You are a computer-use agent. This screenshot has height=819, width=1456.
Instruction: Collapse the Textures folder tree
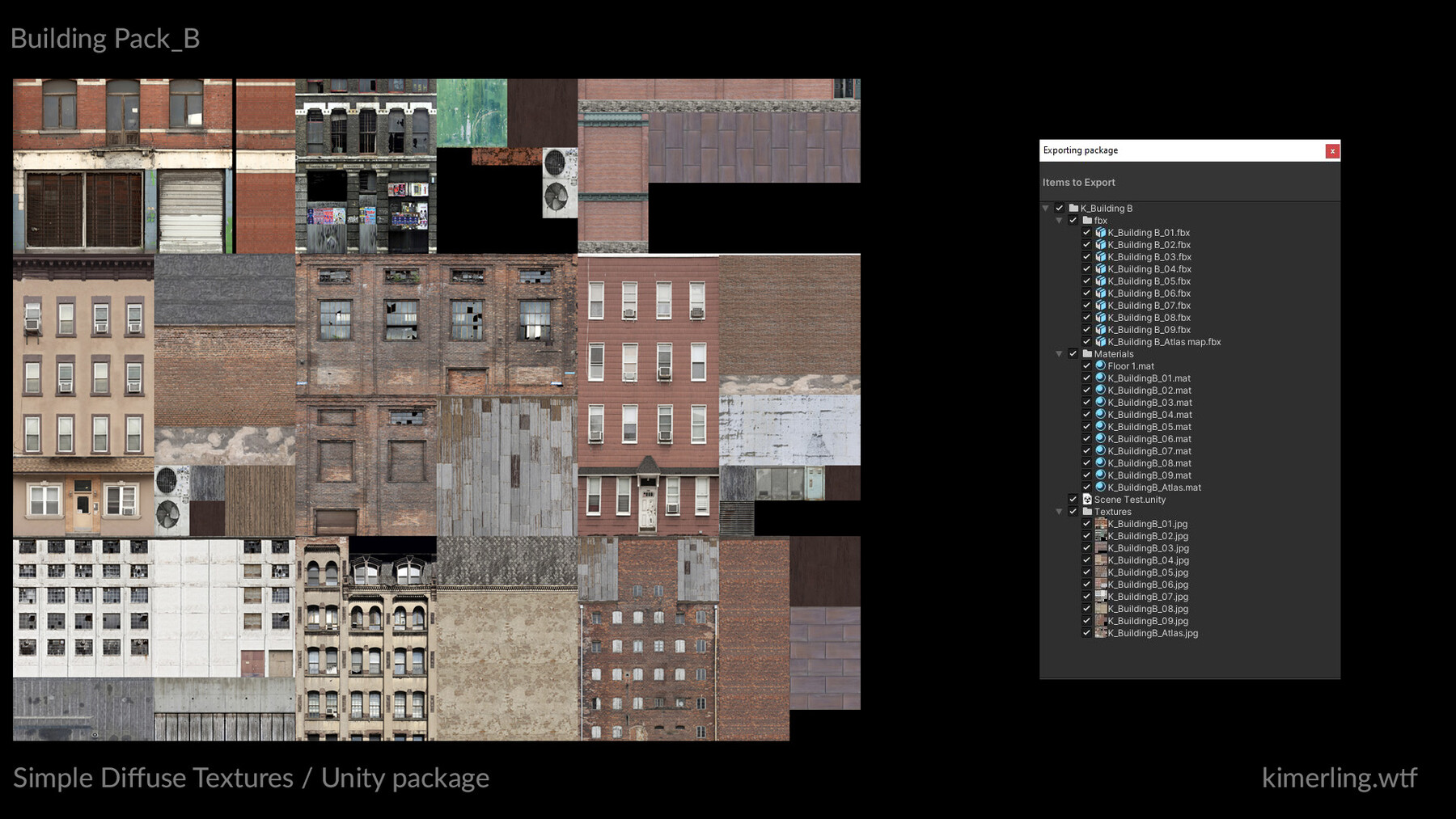[1060, 512]
